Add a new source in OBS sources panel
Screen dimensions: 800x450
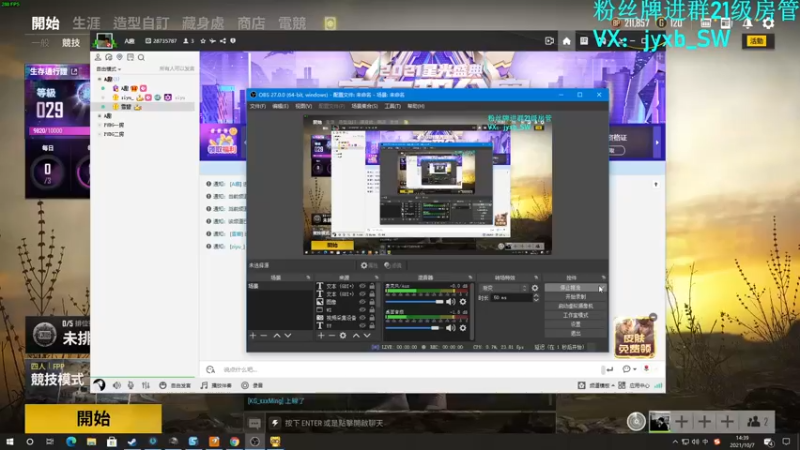coord(321,336)
